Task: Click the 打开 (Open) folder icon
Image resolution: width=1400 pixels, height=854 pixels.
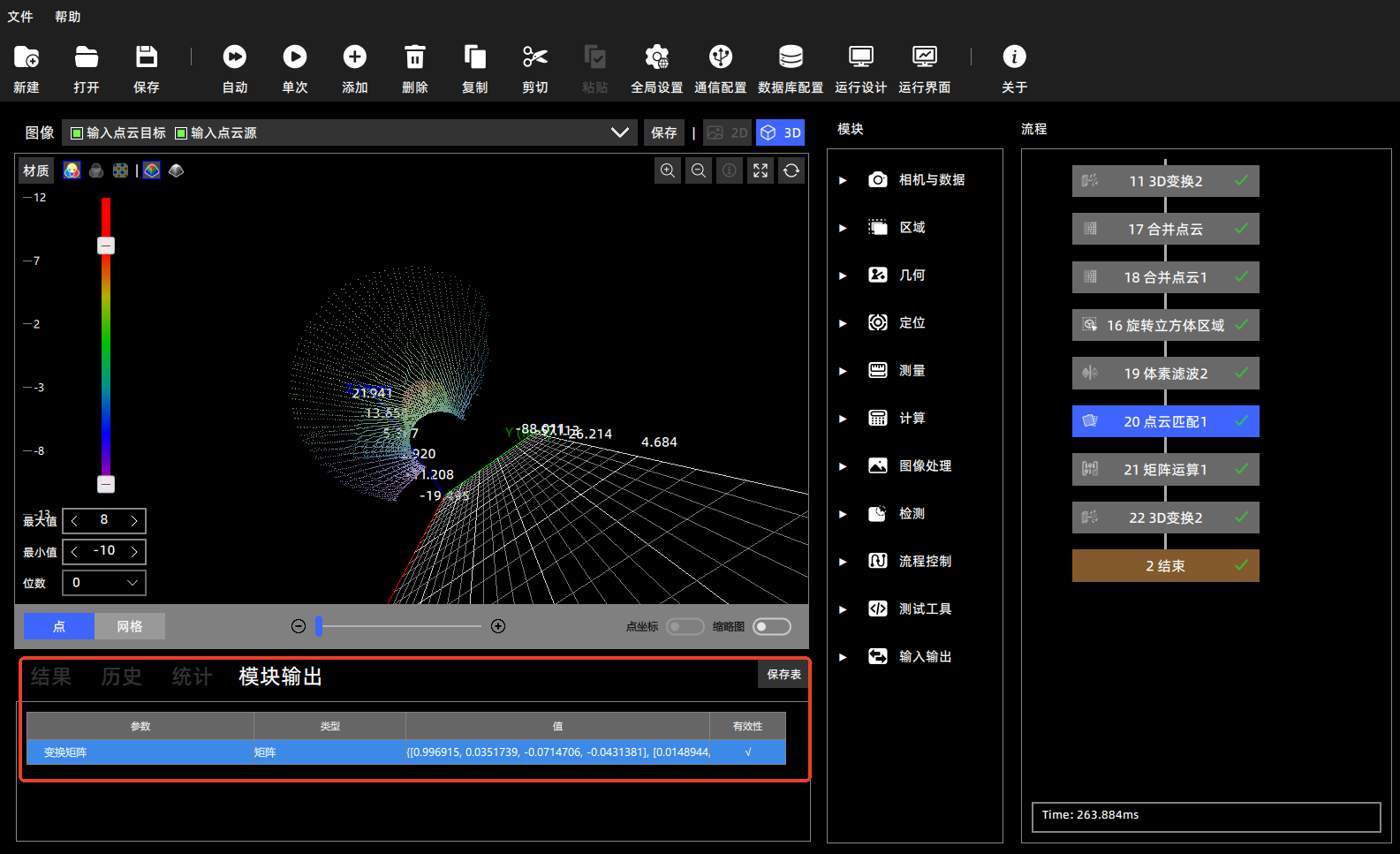Action: point(87,57)
